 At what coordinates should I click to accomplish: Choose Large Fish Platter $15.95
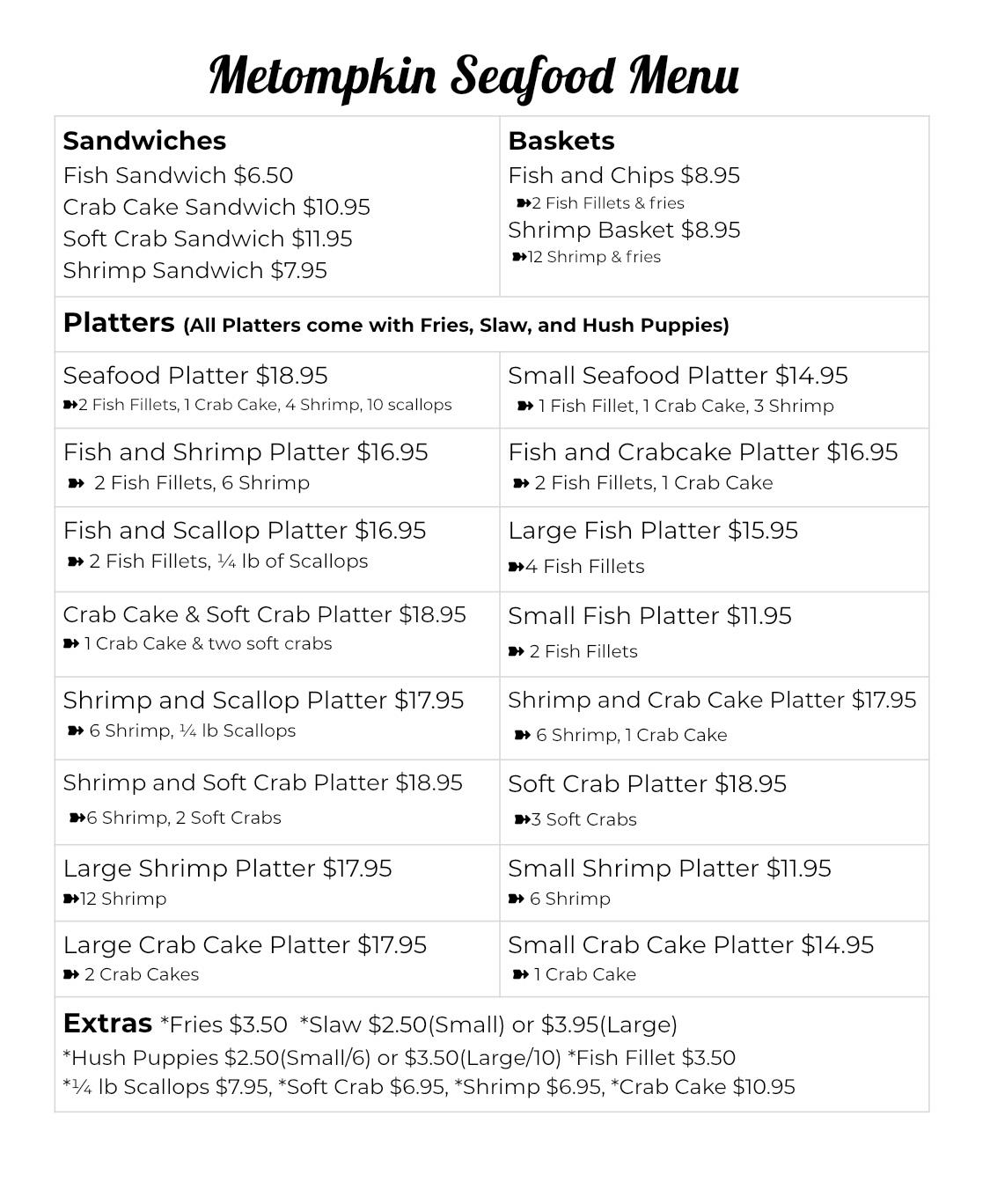[x=653, y=531]
